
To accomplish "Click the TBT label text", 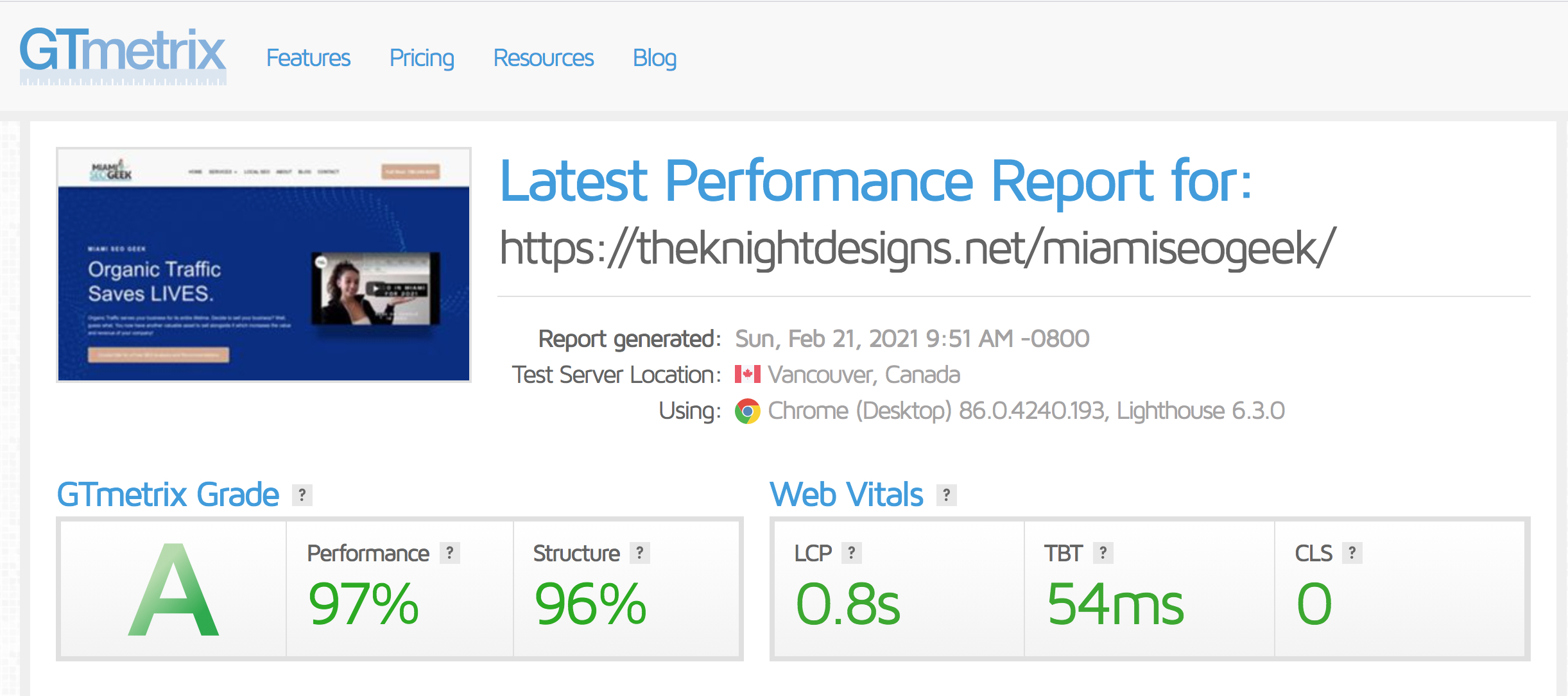I will click(x=1063, y=553).
